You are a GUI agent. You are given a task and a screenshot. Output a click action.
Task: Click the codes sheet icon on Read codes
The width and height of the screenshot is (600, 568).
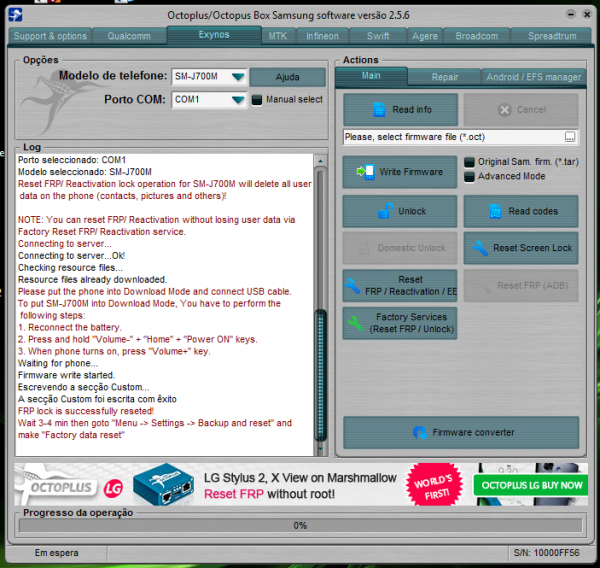click(x=495, y=211)
